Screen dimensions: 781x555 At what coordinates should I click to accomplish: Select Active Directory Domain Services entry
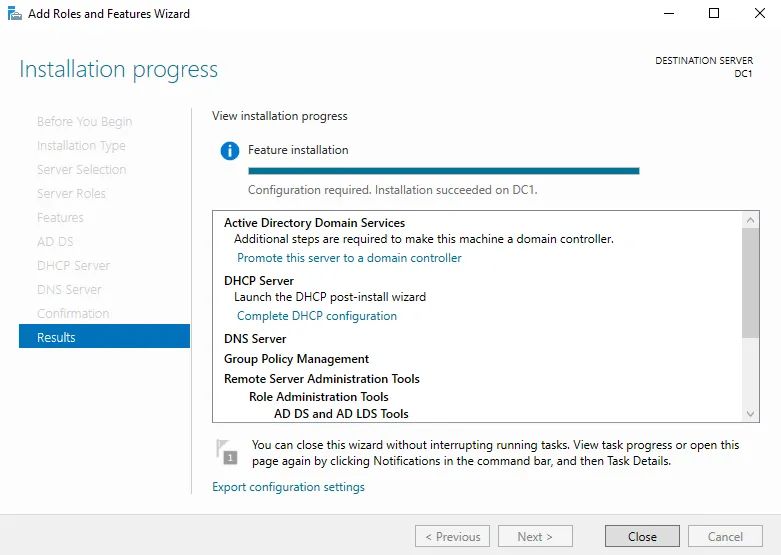(314, 223)
